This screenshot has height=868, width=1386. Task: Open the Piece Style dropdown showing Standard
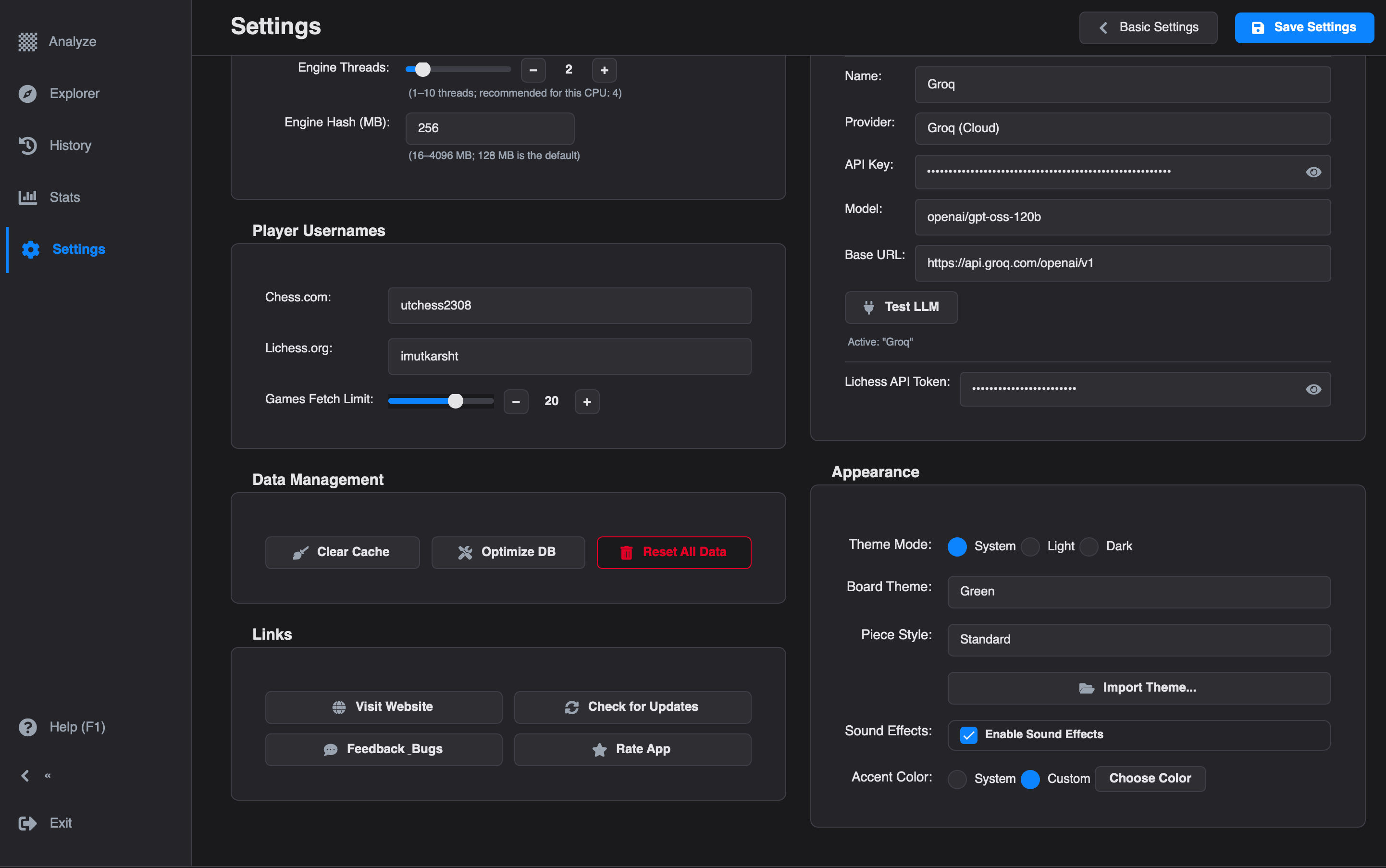click(x=1138, y=640)
